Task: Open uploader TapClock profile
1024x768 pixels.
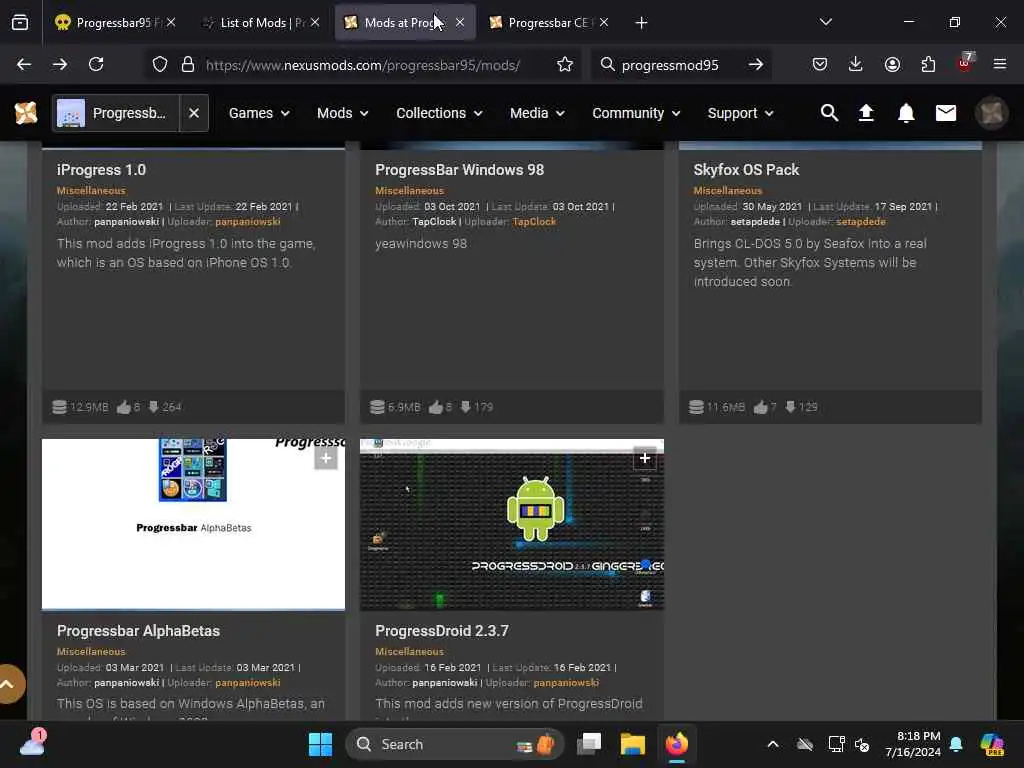Action: coord(534,222)
